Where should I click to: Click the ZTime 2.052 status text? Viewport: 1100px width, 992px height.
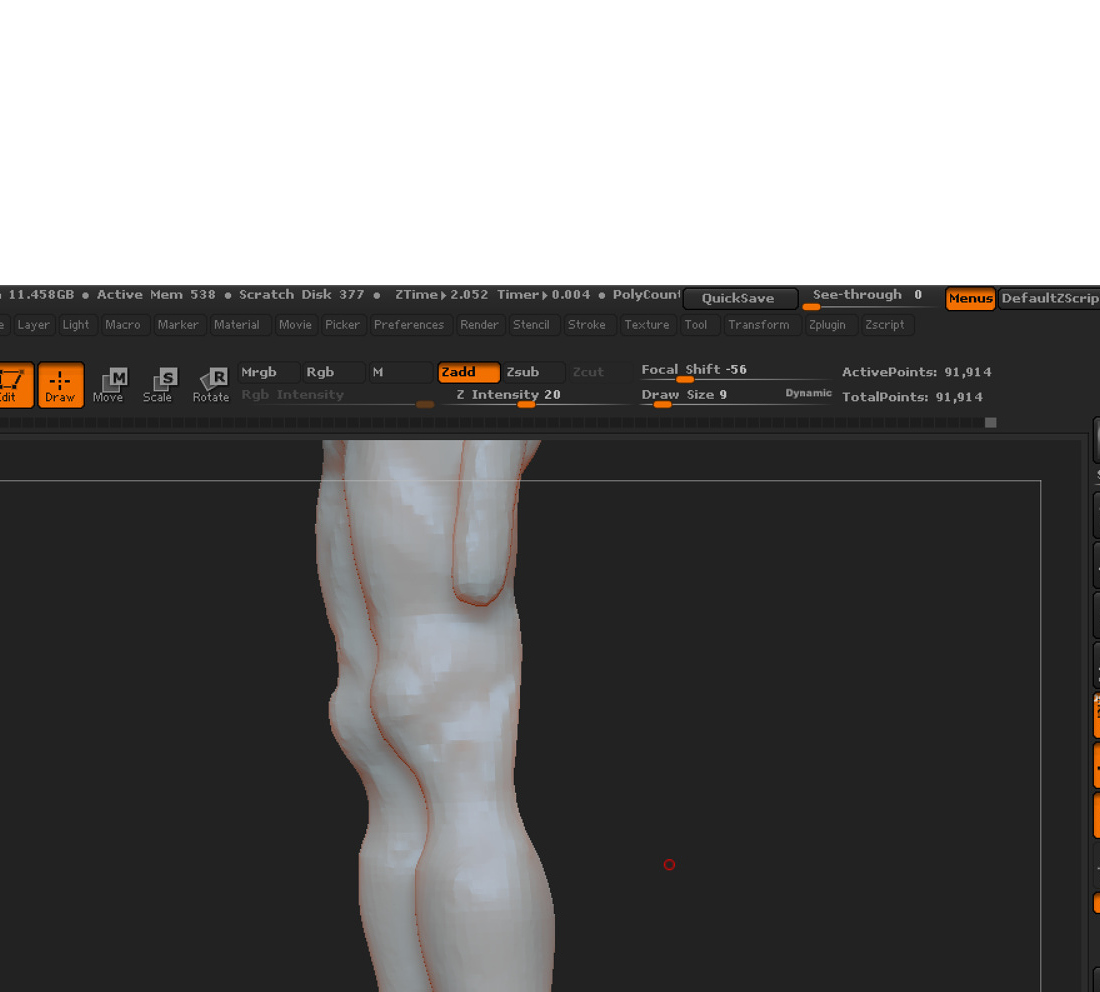pyautogui.click(x=441, y=295)
